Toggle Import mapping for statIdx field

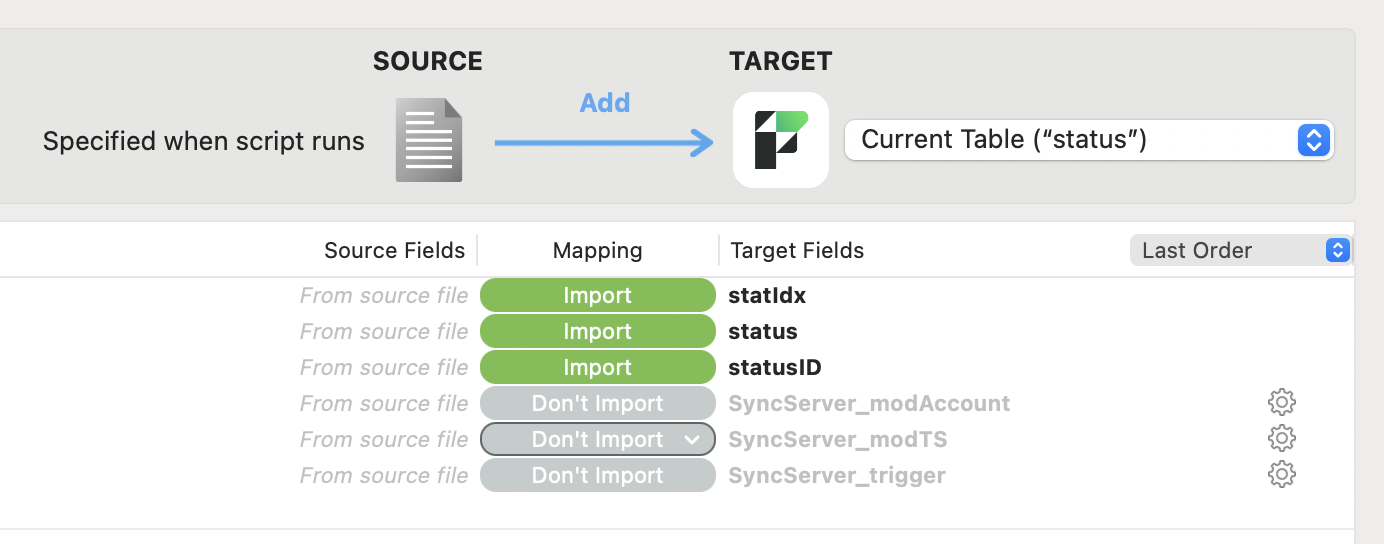point(597,296)
